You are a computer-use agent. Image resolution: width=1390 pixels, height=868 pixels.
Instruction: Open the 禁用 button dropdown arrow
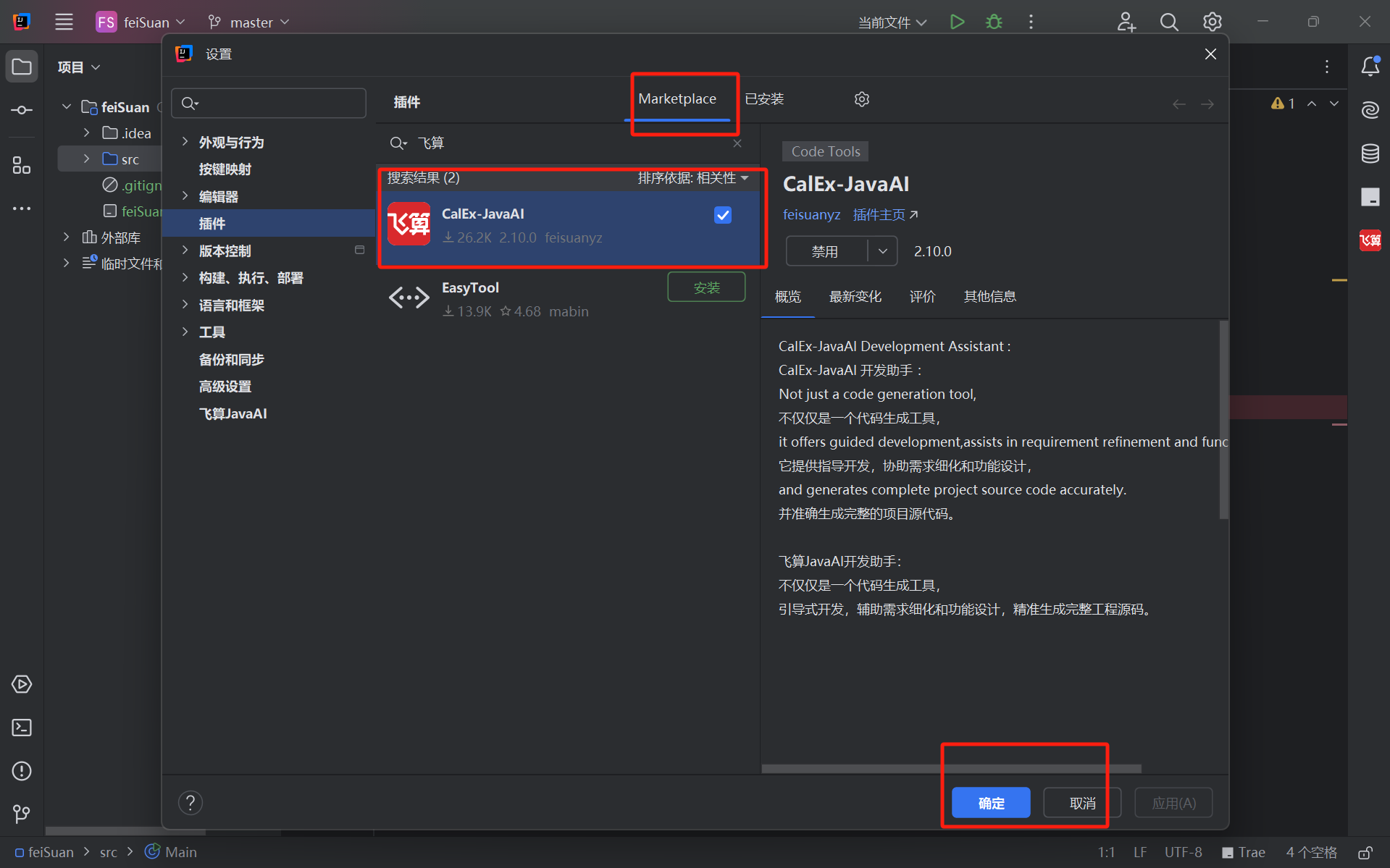click(882, 251)
